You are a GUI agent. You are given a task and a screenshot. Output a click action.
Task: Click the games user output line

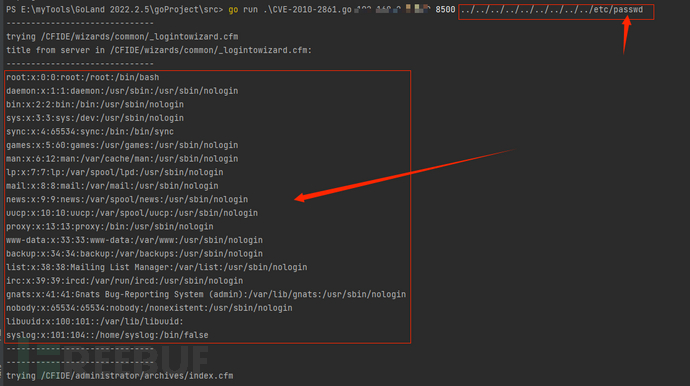point(122,145)
